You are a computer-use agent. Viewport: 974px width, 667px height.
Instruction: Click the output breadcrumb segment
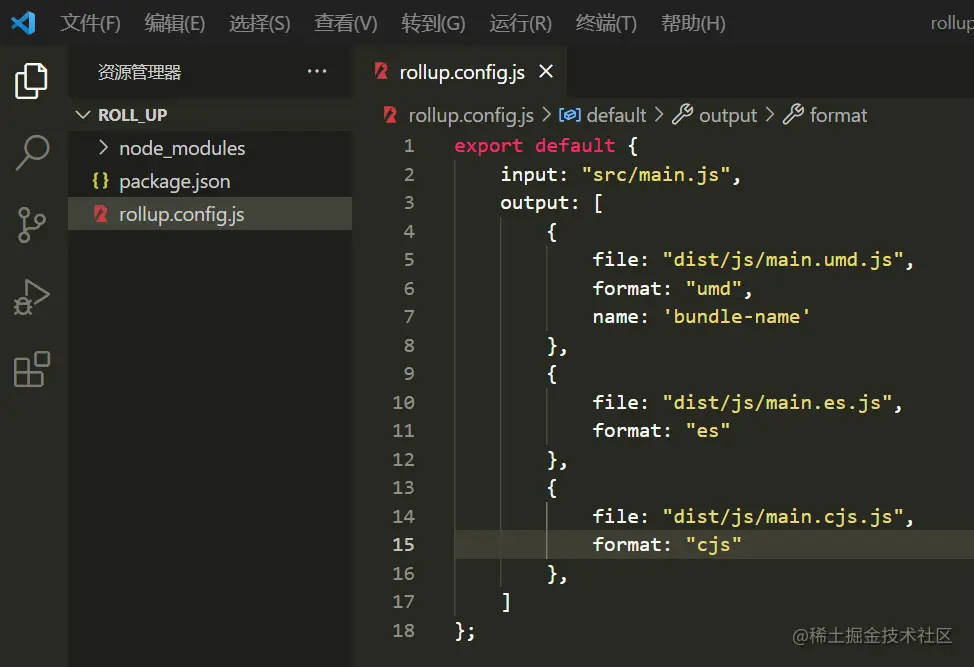click(x=728, y=116)
